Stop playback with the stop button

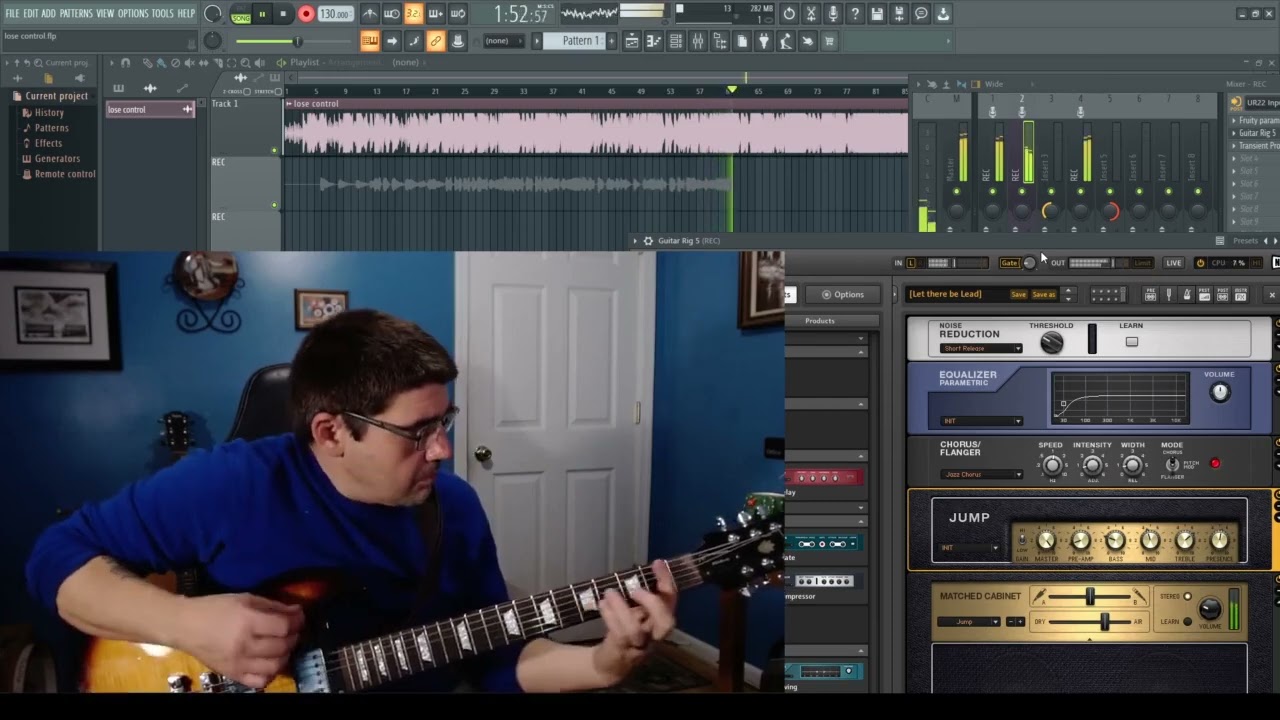click(283, 14)
